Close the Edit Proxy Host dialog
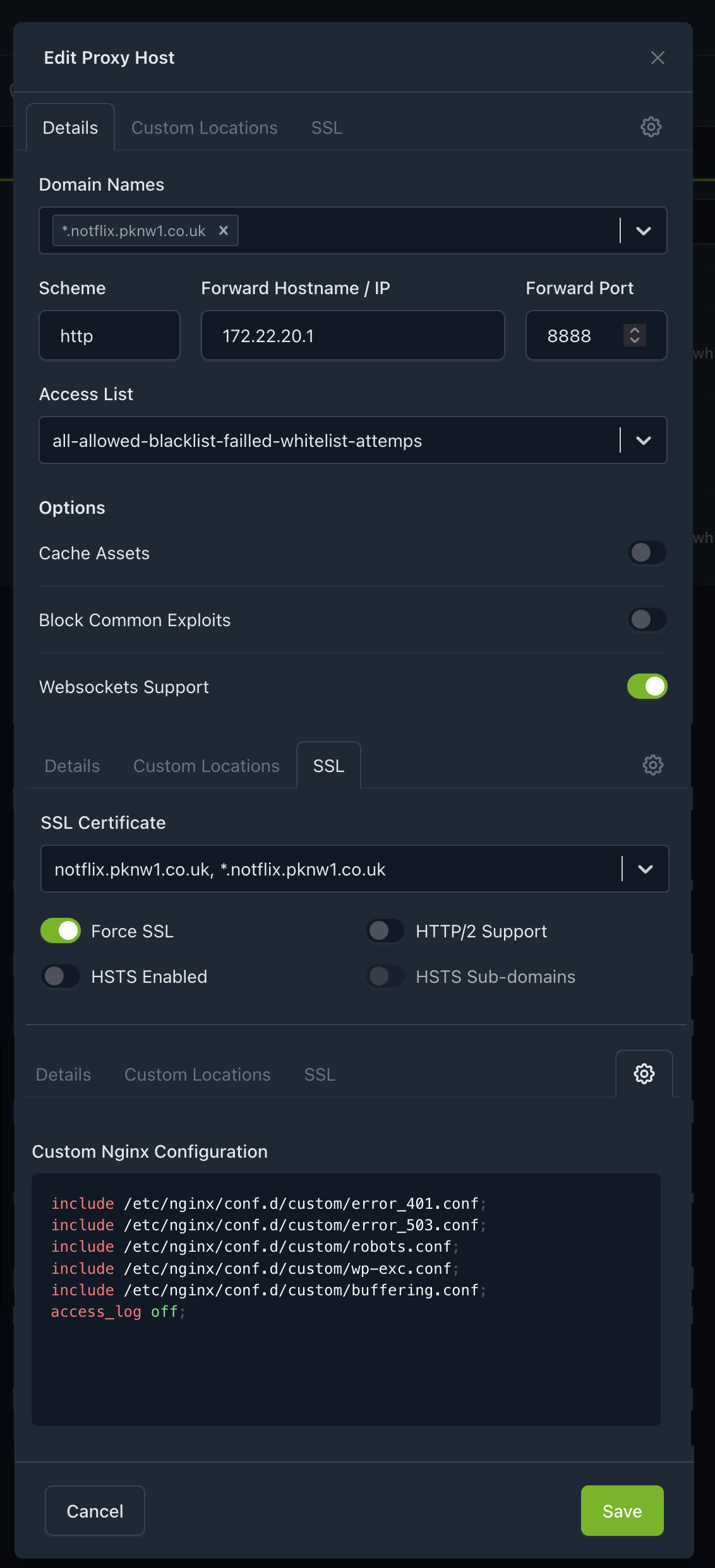 pos(658,57)
